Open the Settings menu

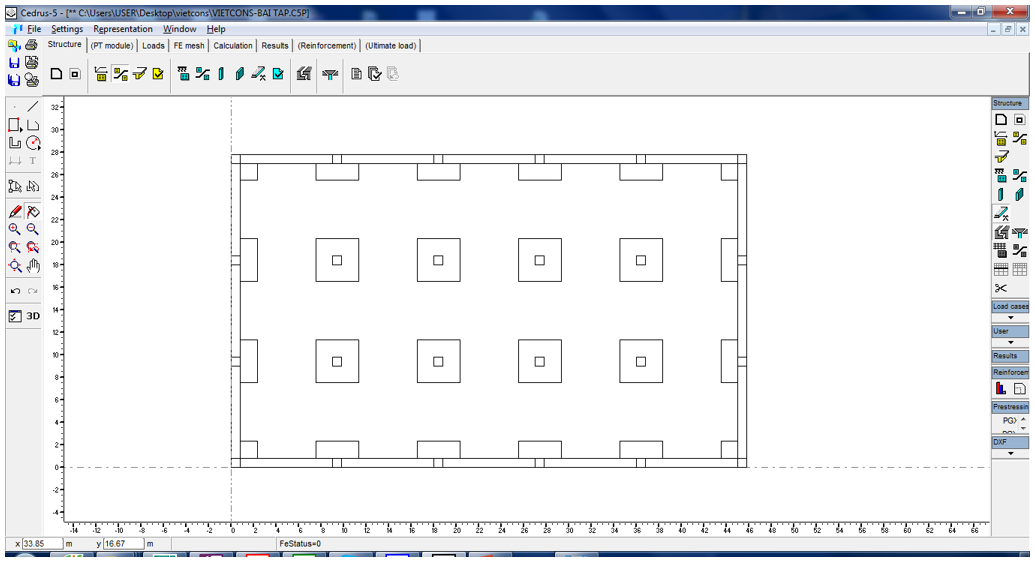67,29
